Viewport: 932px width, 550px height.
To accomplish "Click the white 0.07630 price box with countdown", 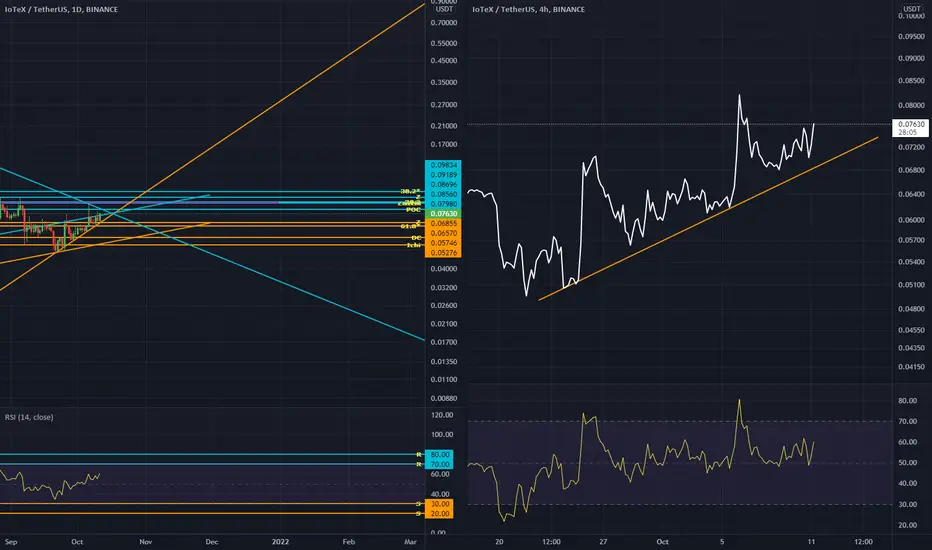I will pos(911,128).
